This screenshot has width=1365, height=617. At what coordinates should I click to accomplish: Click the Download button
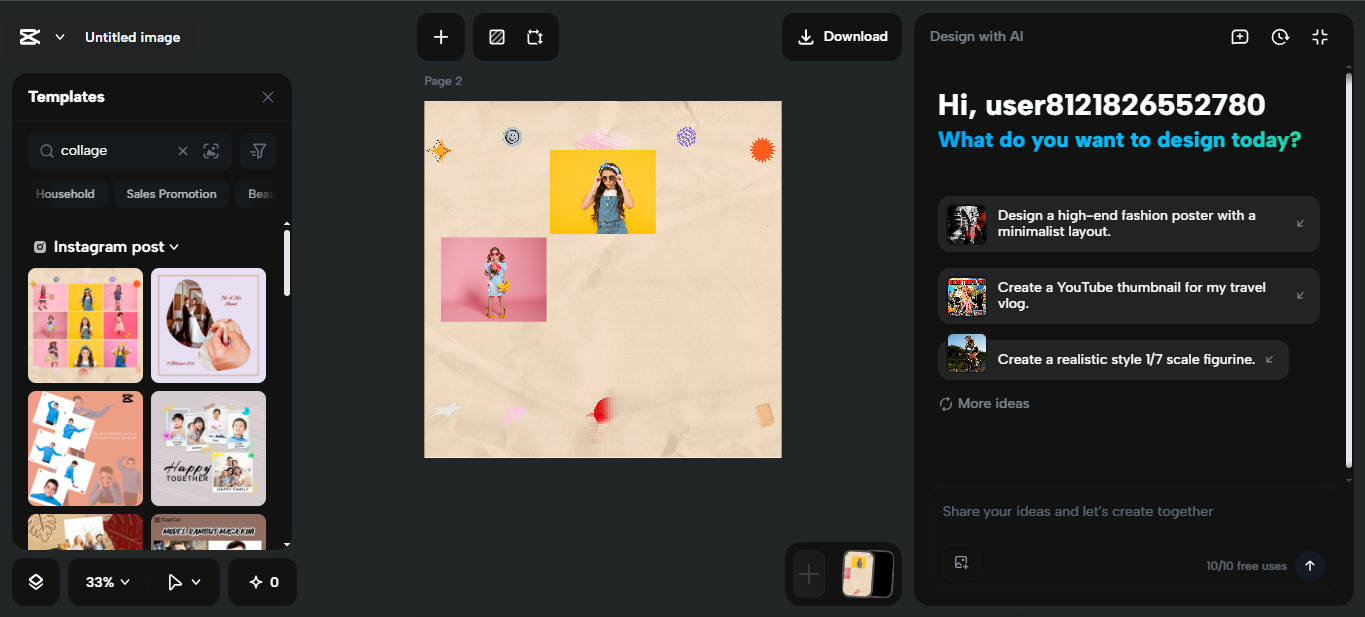pos(842,37)
